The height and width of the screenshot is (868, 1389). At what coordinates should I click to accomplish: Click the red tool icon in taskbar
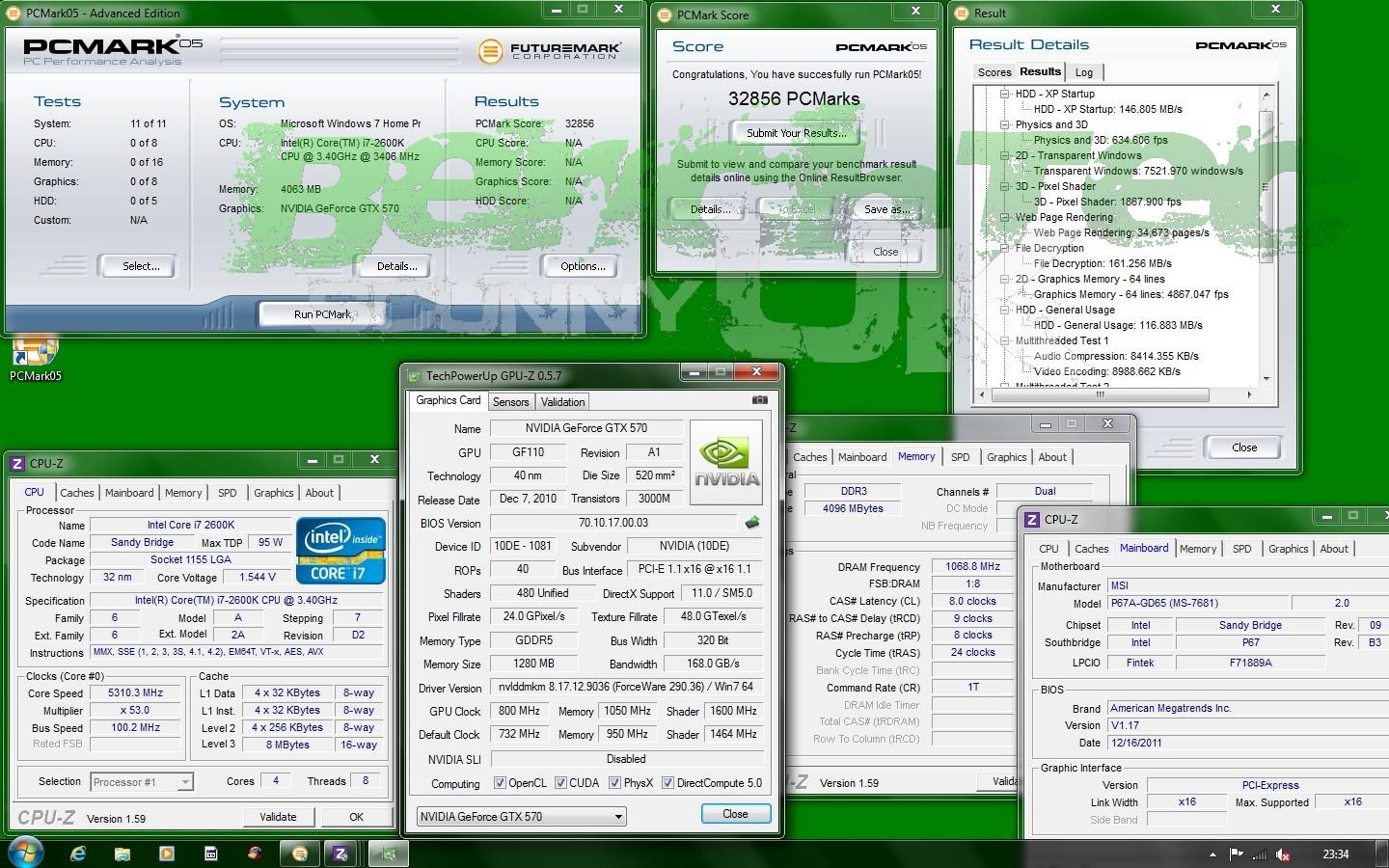(x=255, y=854)
